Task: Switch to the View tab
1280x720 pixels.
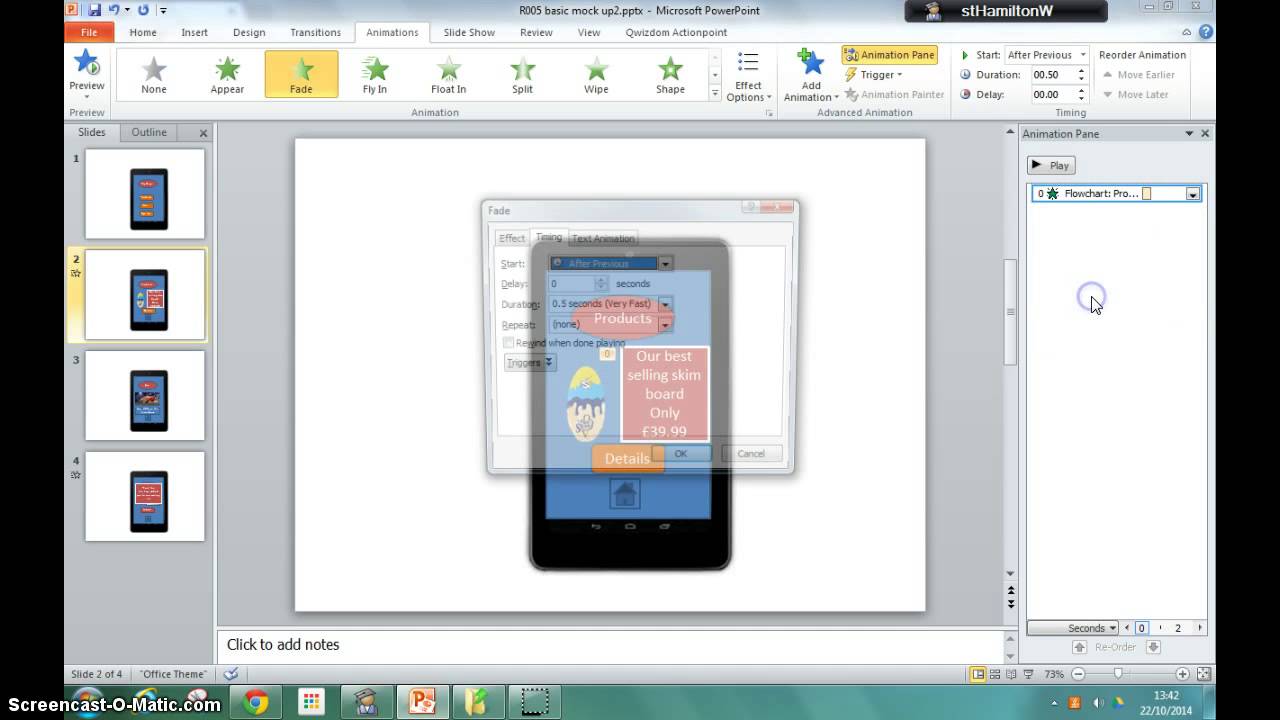Action: click(589, 32)
